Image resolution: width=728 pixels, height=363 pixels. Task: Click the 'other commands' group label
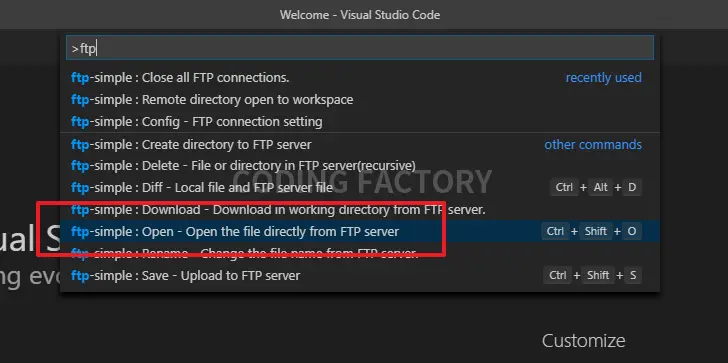(x=593, y=144)
